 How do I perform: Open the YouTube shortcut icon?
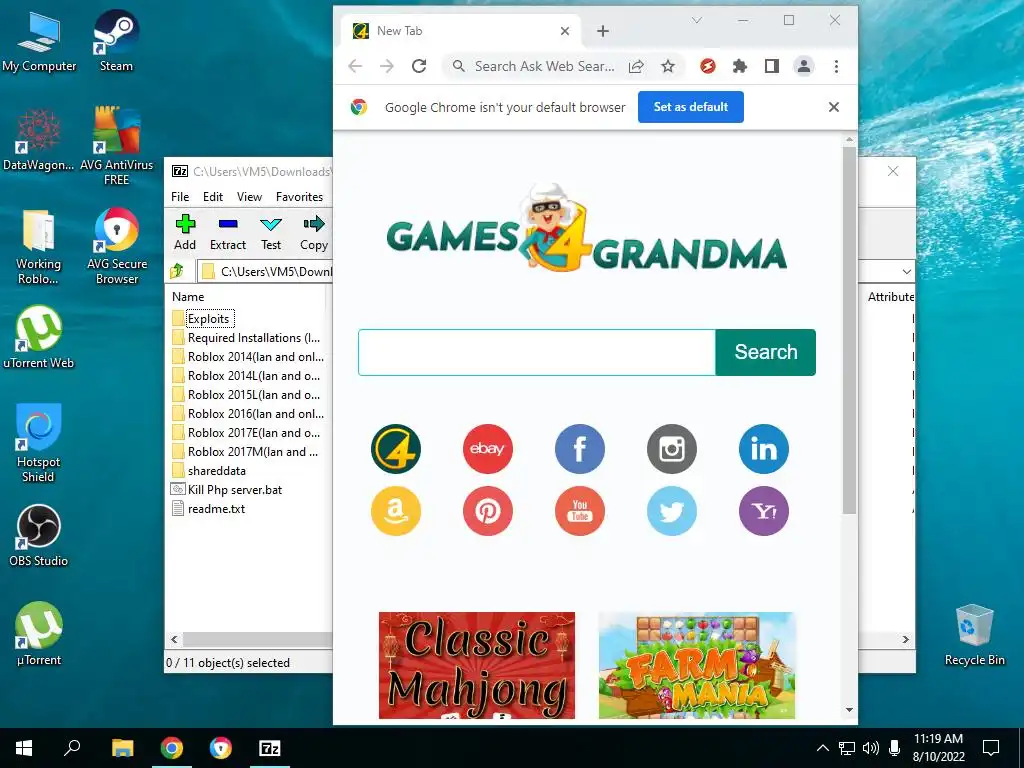point(580,511)
